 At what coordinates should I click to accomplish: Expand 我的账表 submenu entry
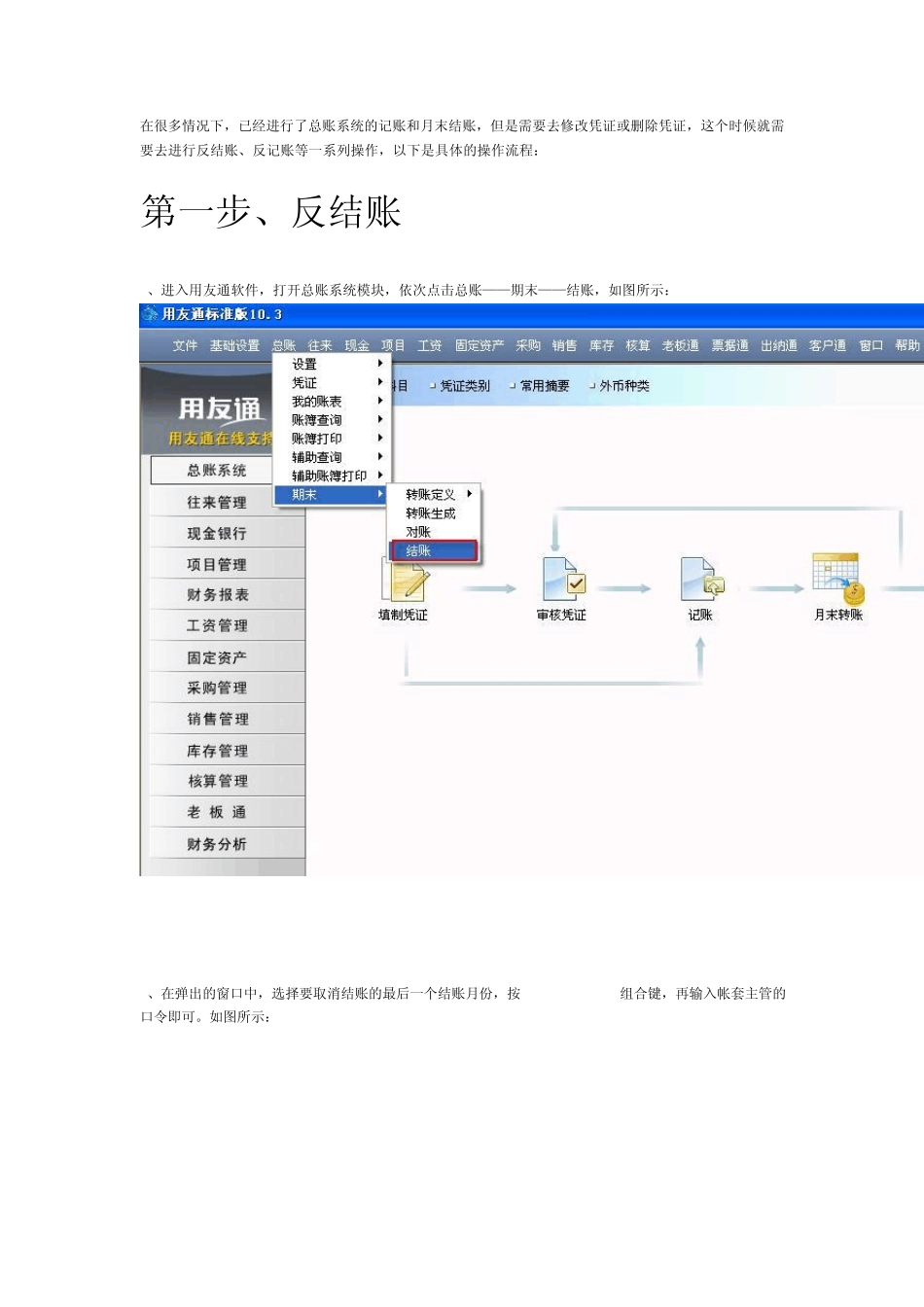pos(331,401)
